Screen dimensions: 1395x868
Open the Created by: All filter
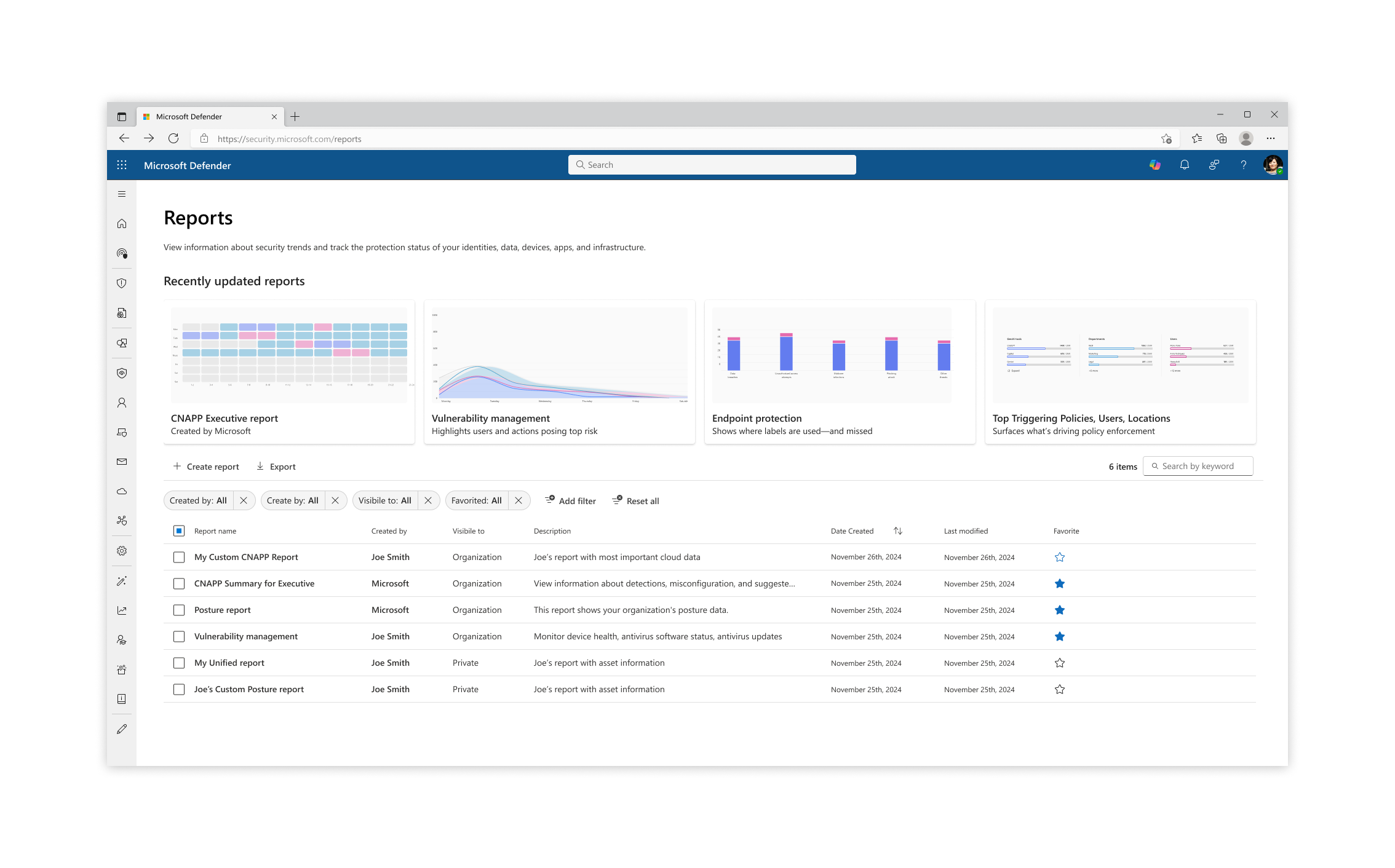[198, 500]
